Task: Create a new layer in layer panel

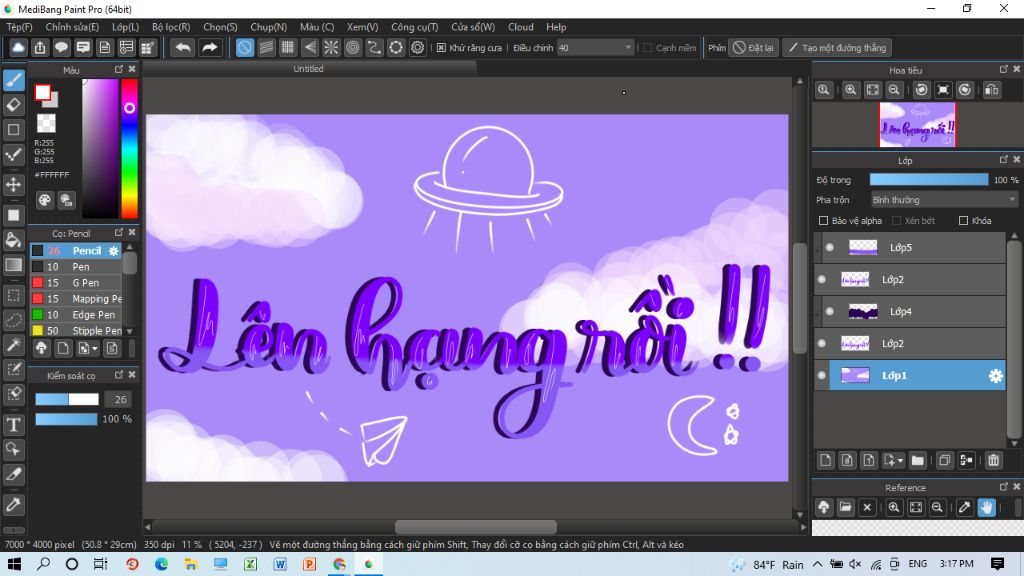Action: point(825,460)
